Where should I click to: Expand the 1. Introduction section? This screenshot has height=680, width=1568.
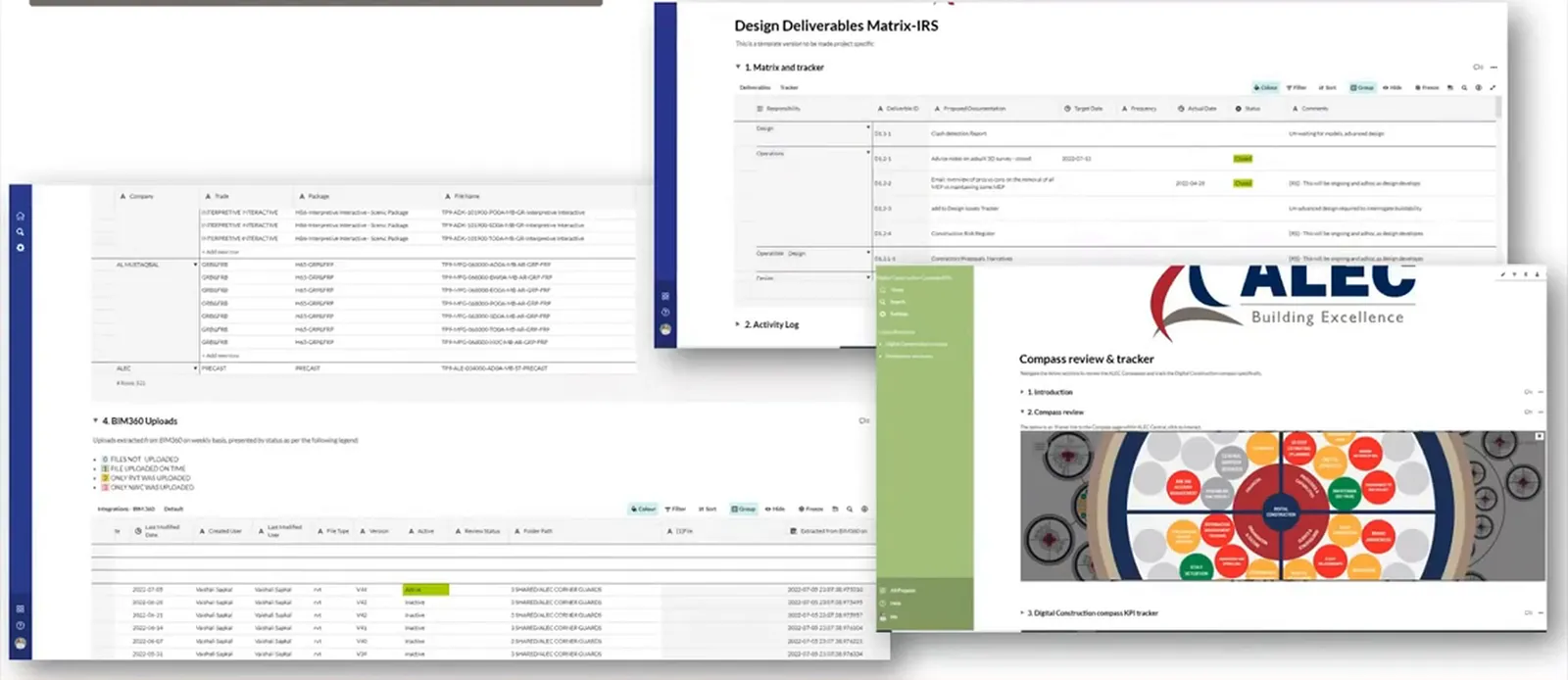pyautogui.click(x=1022, y=392)
